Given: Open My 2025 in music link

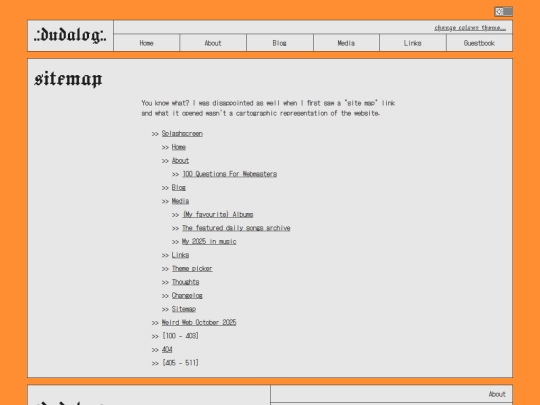Looking at the screenshot, I should (209, 241).
